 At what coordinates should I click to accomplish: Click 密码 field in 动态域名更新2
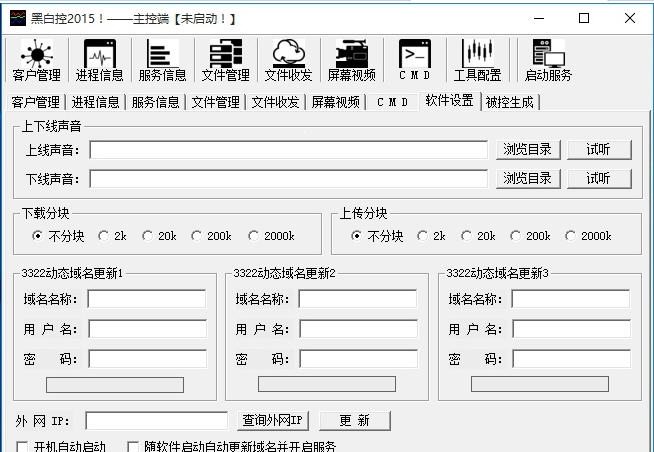359,359
